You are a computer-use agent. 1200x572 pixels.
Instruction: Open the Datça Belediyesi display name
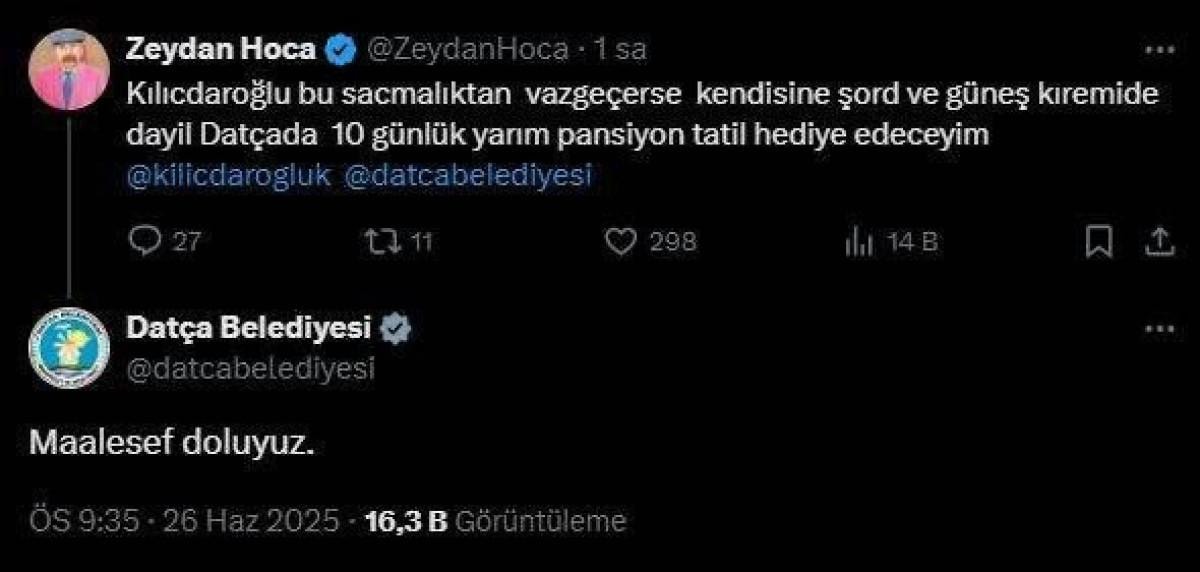[x=249, y=326]
